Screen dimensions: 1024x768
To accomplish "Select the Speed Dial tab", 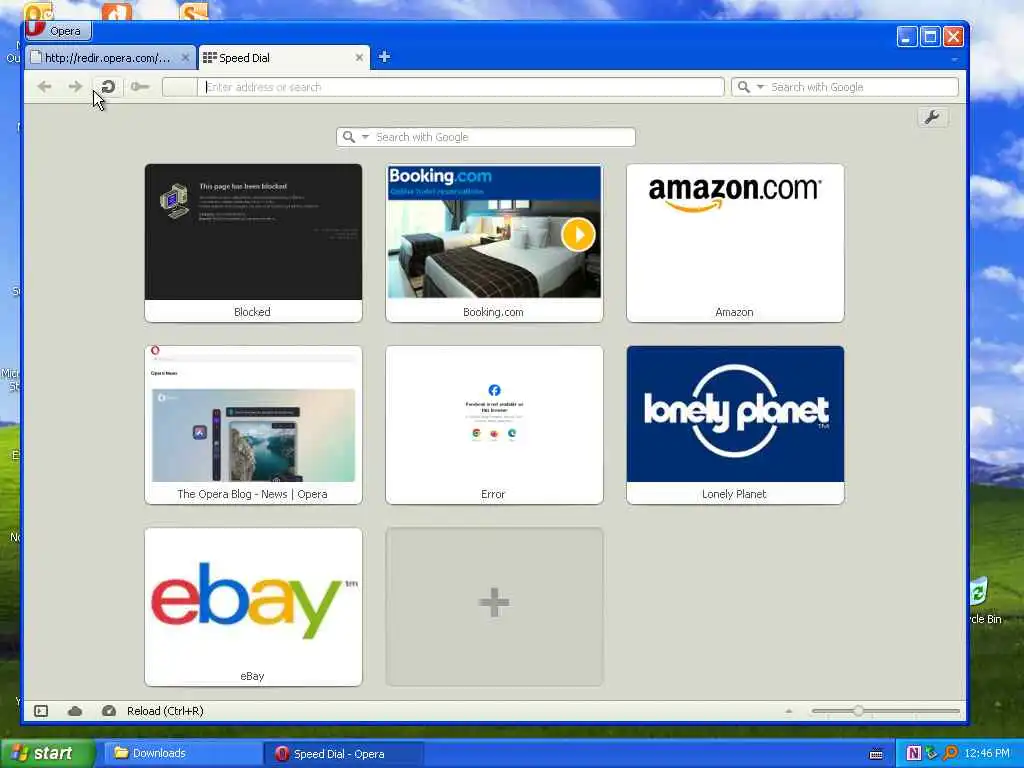I will click(x=283, y=58).
